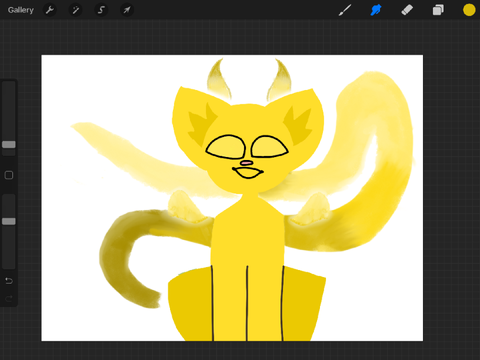This screenshot has height=360, width=480.
Task: Select the Eraser tool
Action: [x=407, y=10]
